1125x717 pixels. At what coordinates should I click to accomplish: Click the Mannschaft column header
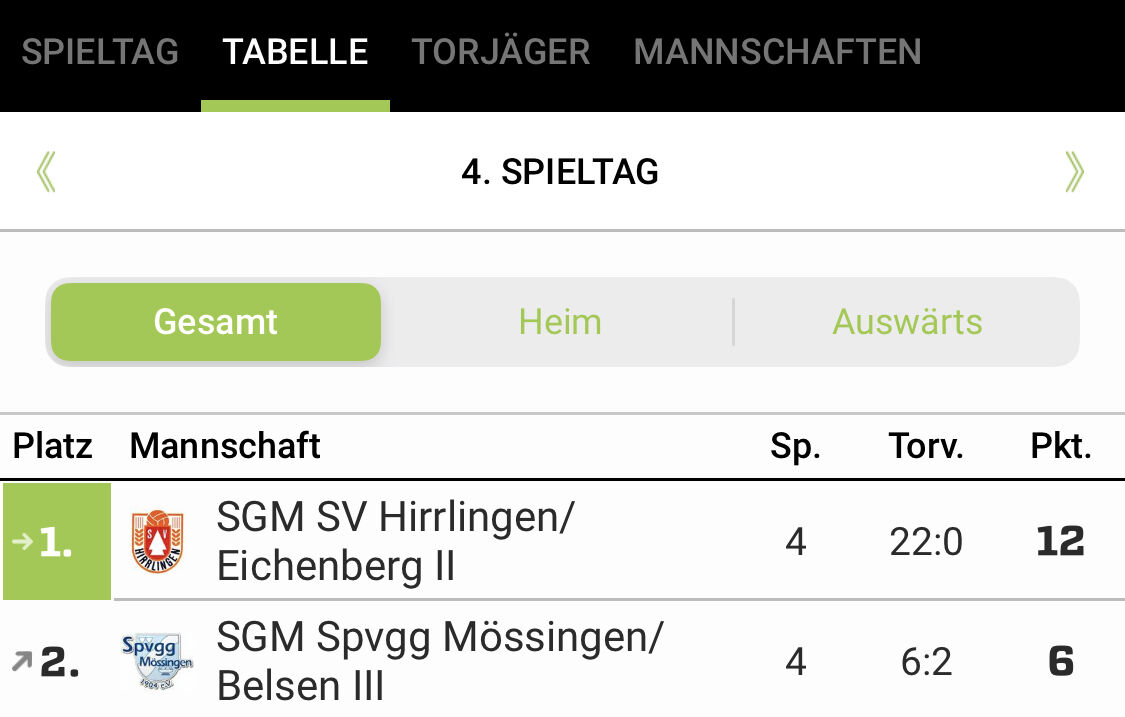(x=225, y=446)
